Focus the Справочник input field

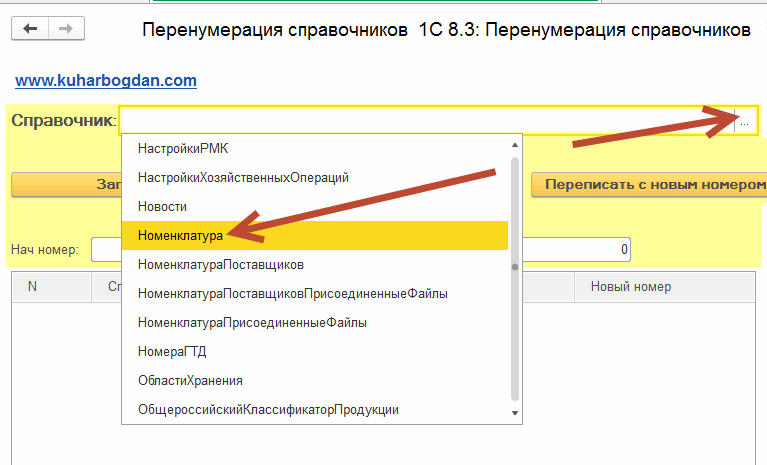tap(425, 122)
